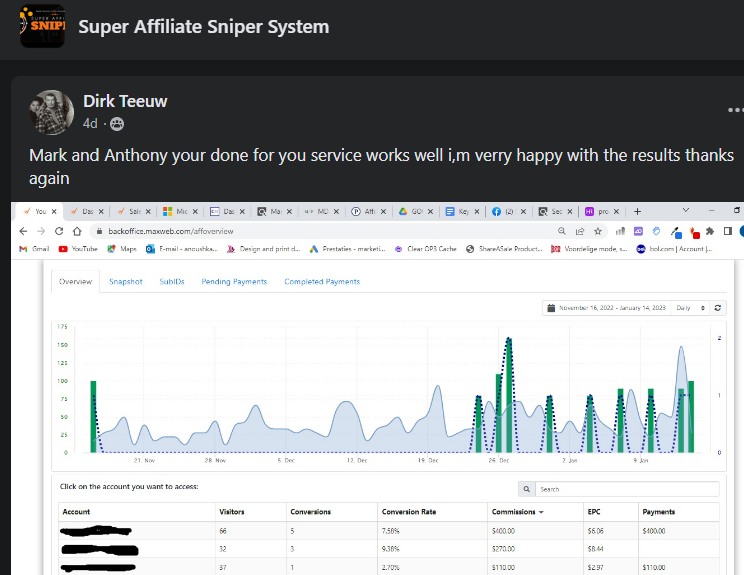Select the Overview tab
Screen dimensions: 744x575
coord(75,282)
